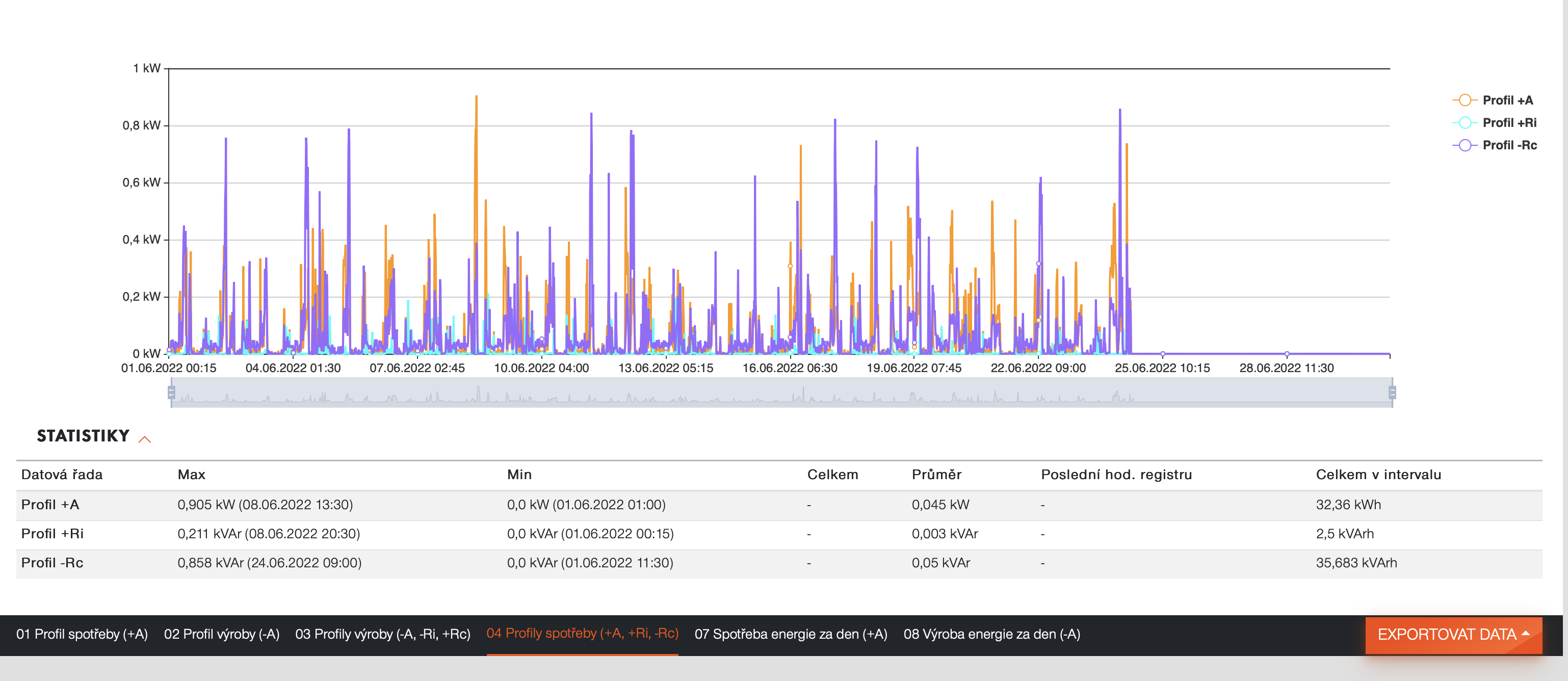1568x681 pixels.
Task: Click y-axis label 0,2 kW
Action: point(141,297)
